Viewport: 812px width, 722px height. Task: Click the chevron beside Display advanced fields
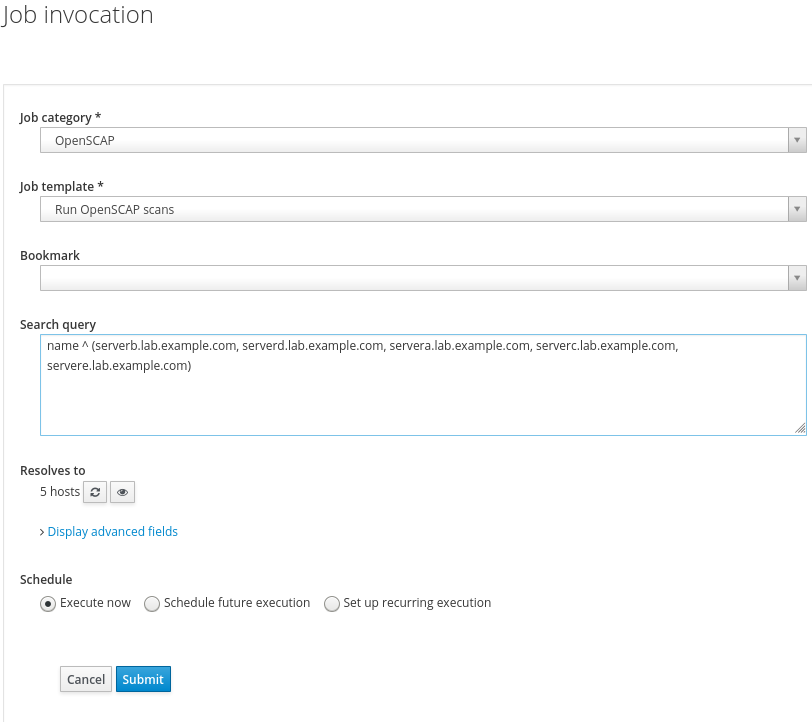tap(42, 532)
